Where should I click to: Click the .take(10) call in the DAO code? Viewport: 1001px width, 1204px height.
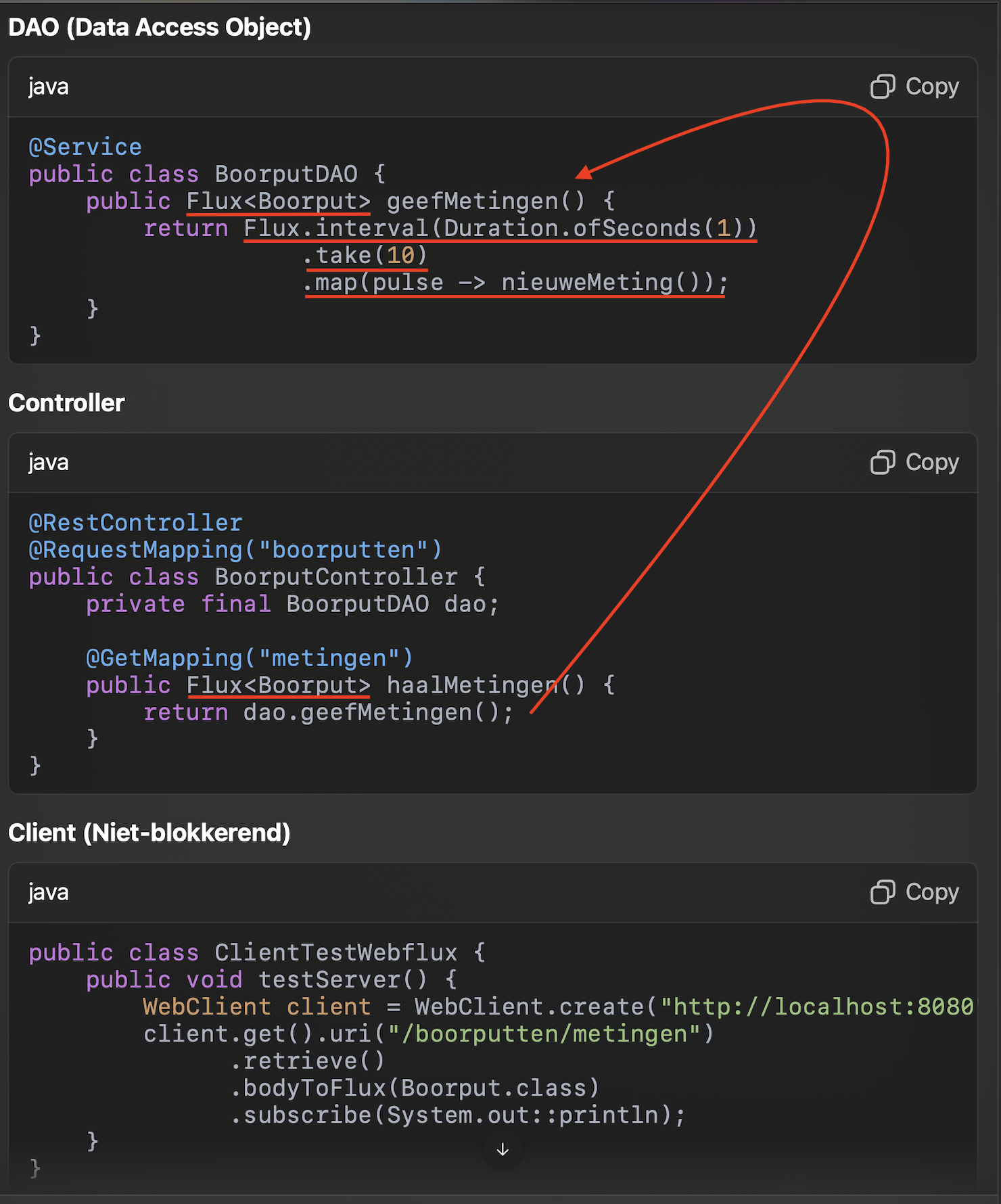pyautogui.click(x=365, y=255)
